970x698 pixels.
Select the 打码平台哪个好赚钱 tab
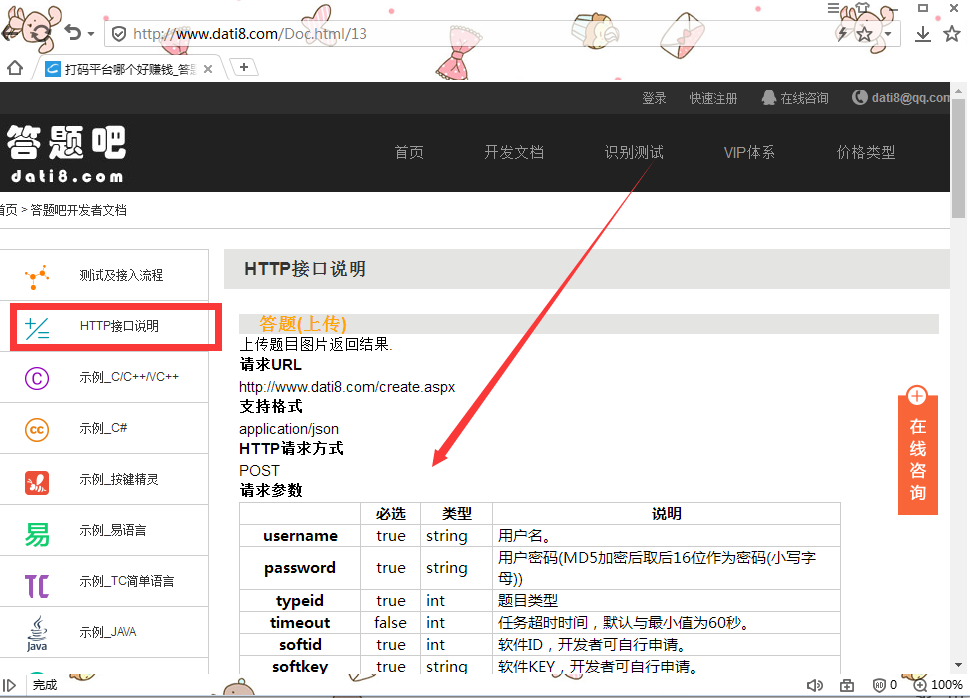pos(130,69)
